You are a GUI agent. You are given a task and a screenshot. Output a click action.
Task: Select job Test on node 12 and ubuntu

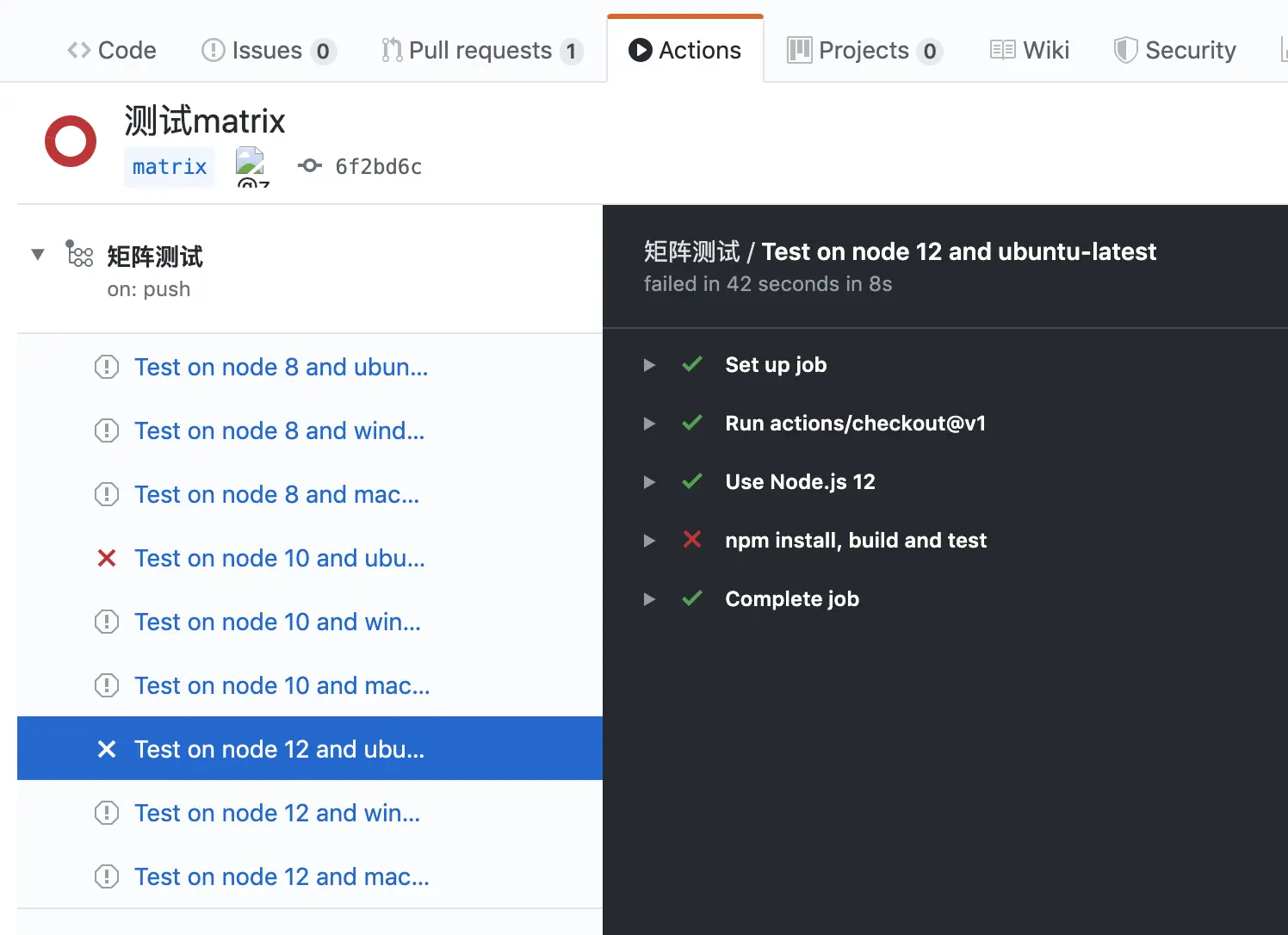tap(310, 748)
